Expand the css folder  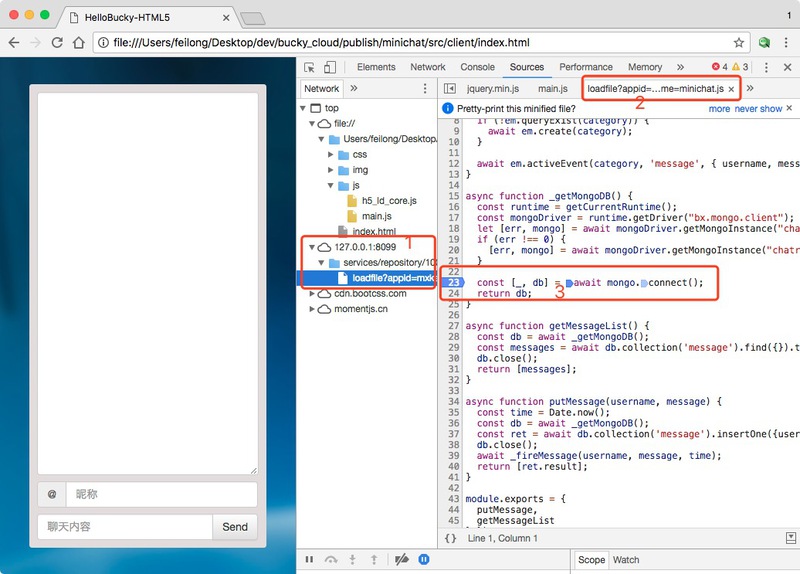[331, 155]
